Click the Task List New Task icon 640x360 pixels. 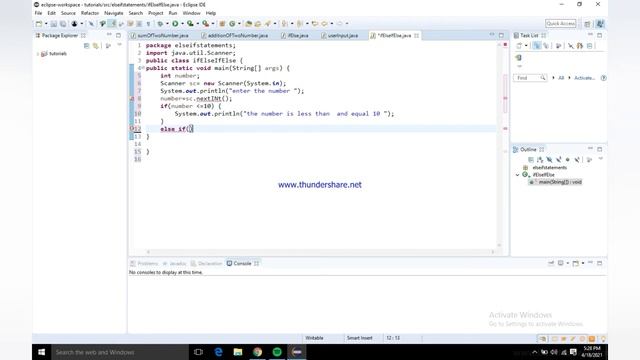coord(519,46)
